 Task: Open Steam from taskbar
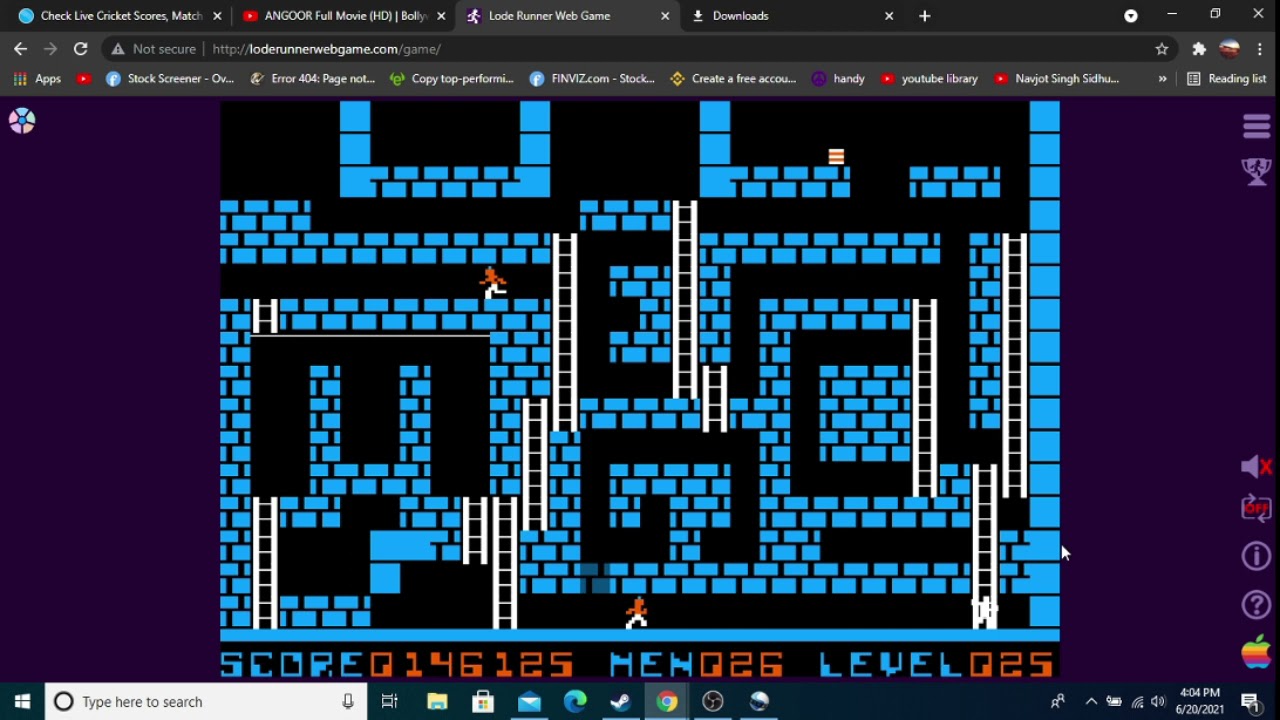[x=621, y=702]
